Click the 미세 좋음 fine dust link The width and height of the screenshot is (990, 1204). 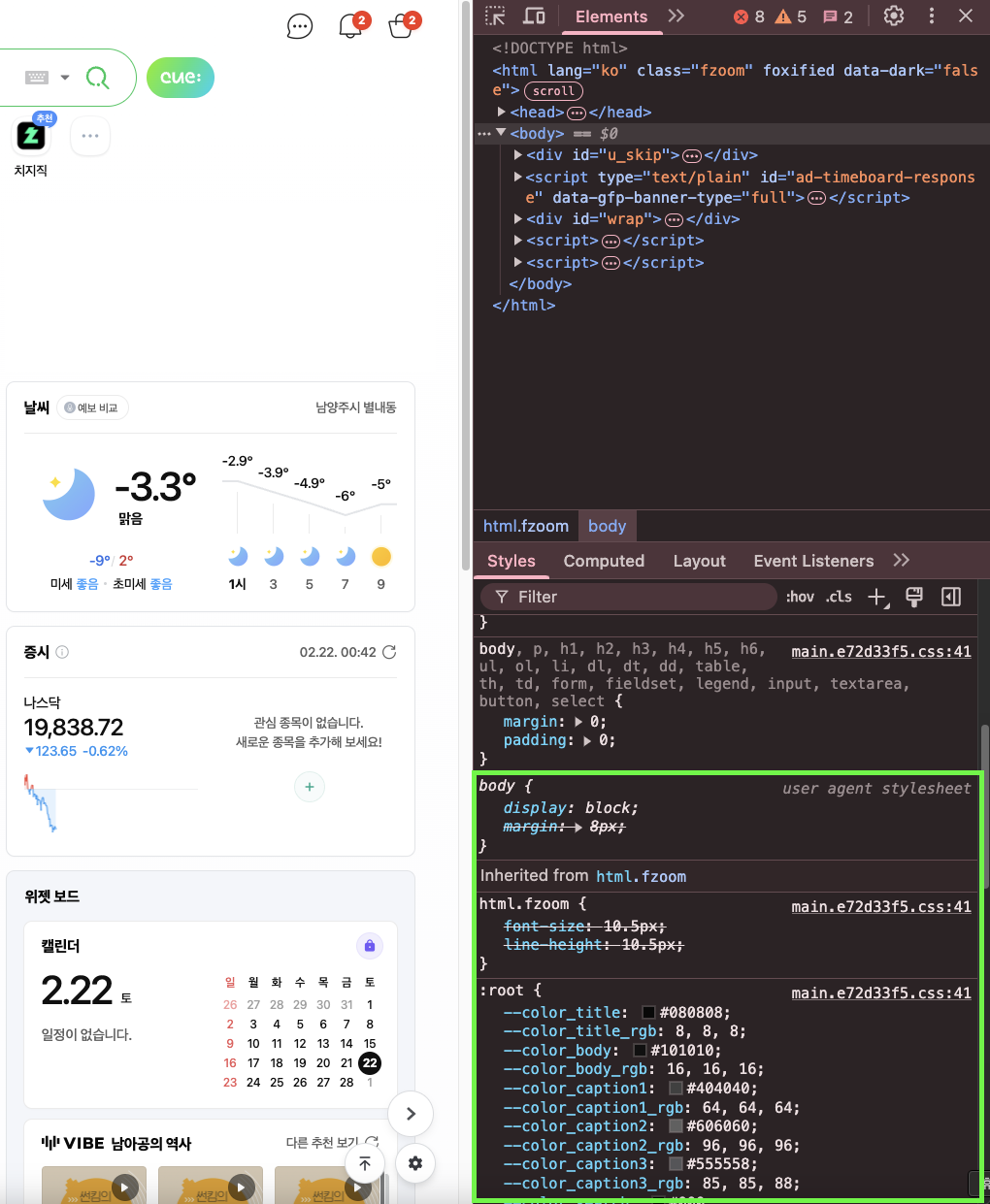(x=75, y=584)
